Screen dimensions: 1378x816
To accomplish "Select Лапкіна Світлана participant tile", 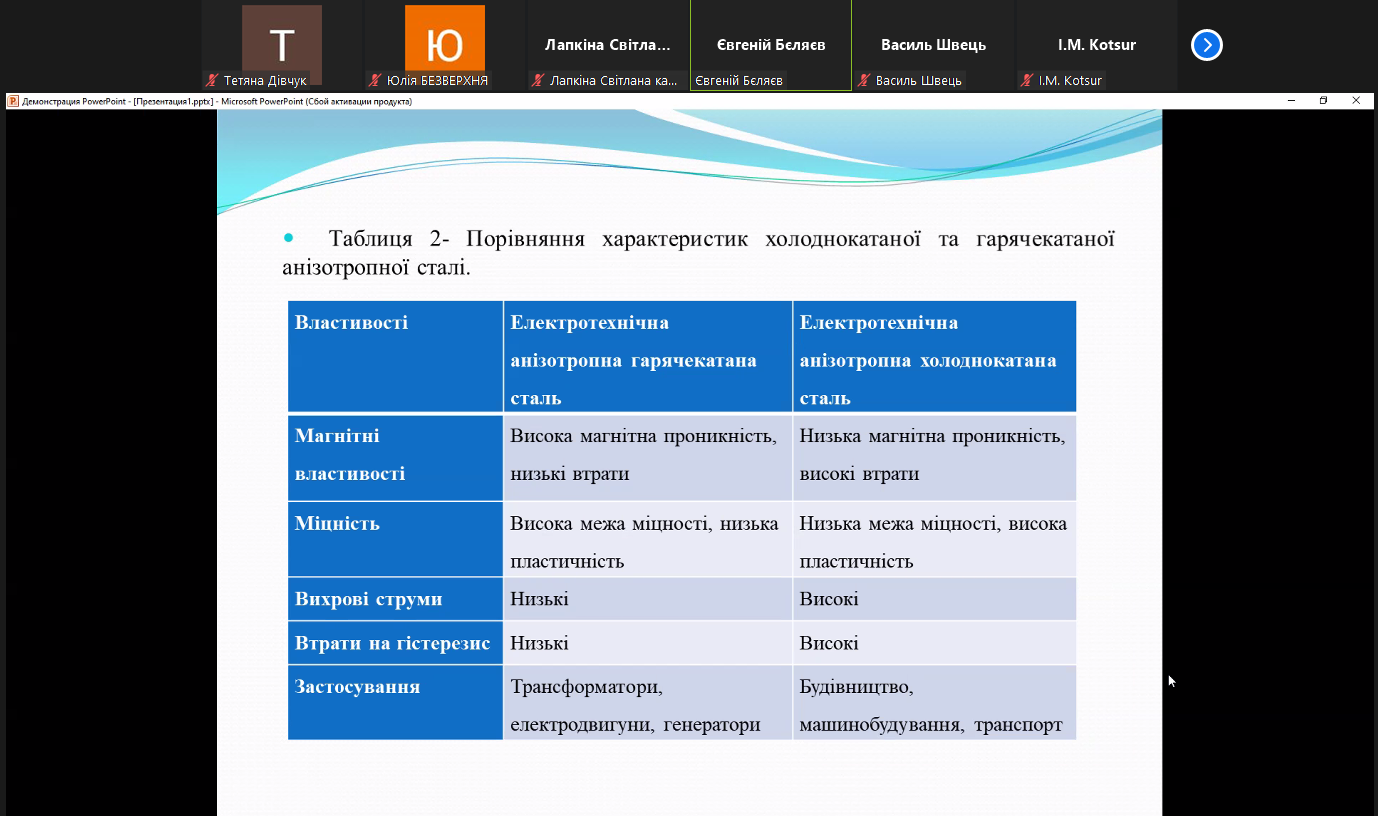I will pyautogui.click(x=607, y=45).
